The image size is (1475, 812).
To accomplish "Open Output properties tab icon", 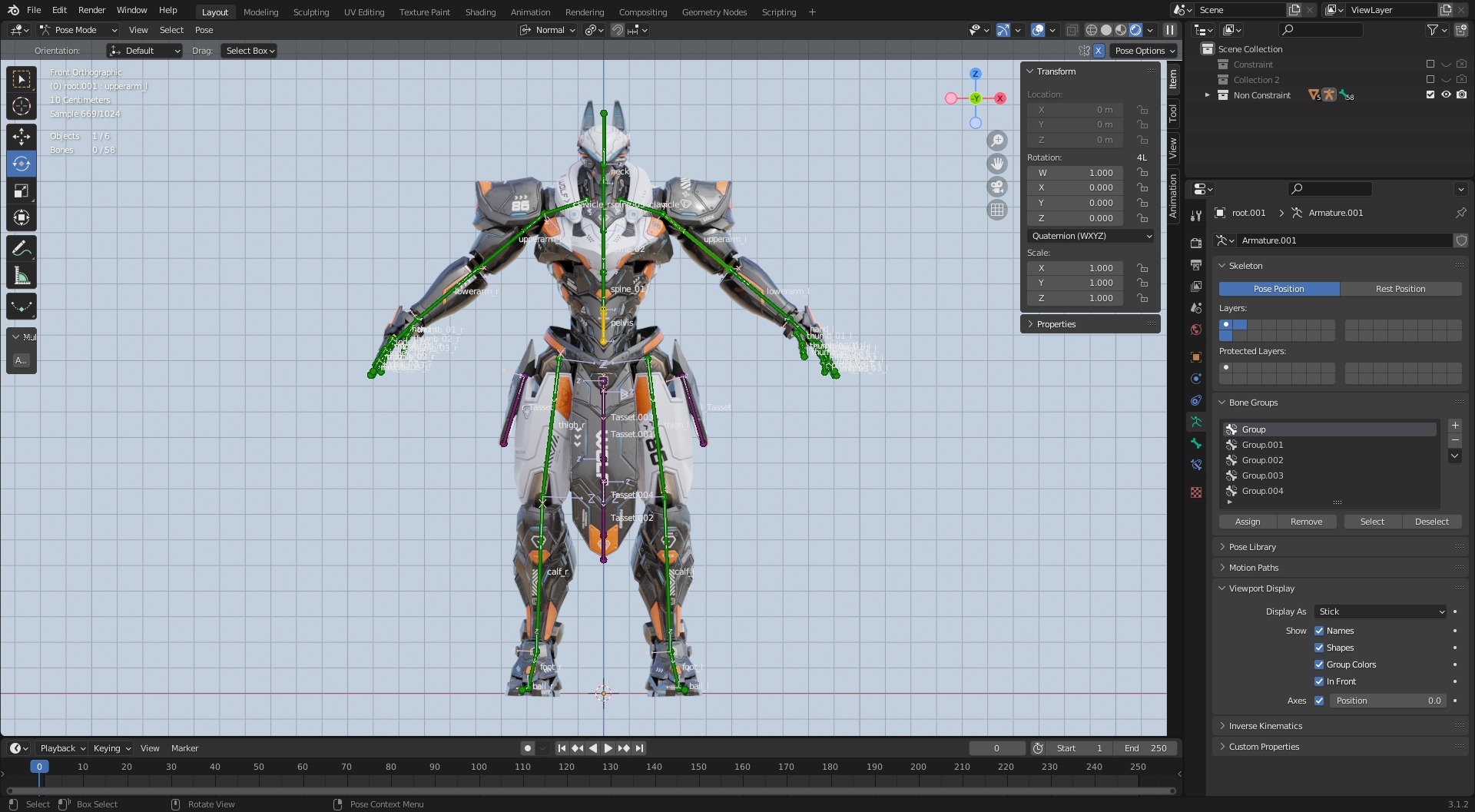I will click(x=1196, y=264).
